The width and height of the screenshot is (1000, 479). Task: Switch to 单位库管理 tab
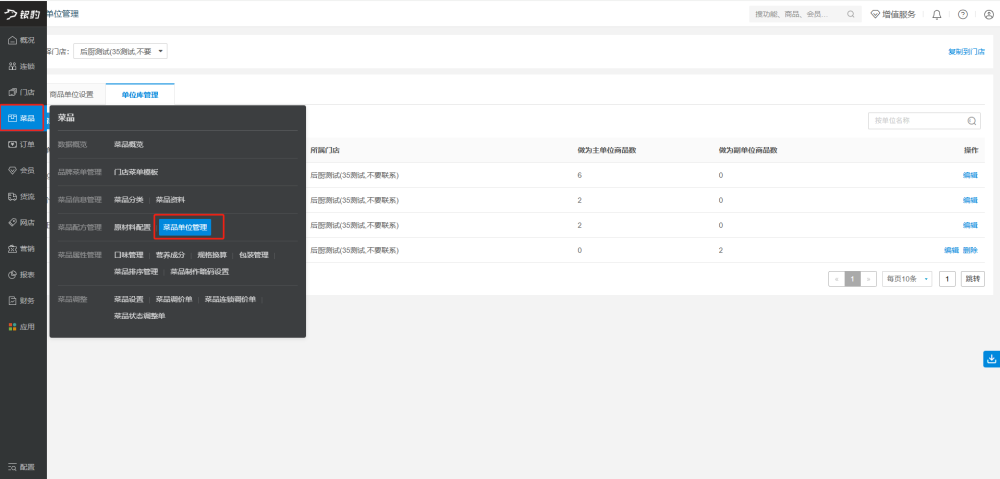coord(140,94)
